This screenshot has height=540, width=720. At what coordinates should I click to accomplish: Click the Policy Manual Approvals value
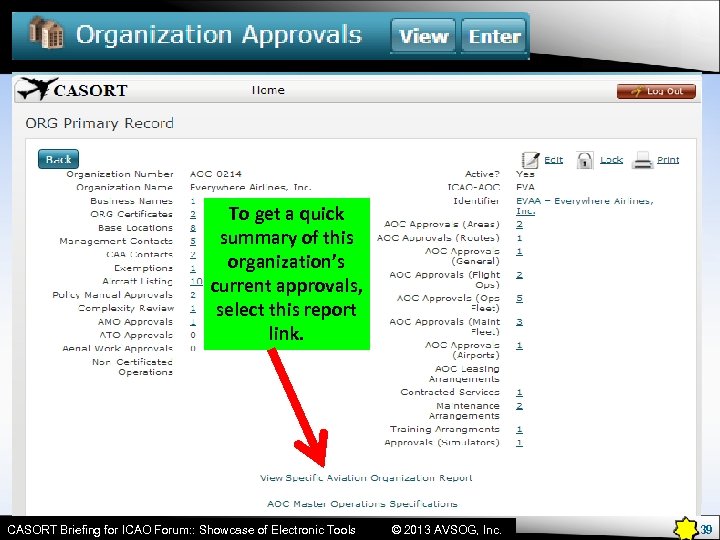tap(193, 295)
